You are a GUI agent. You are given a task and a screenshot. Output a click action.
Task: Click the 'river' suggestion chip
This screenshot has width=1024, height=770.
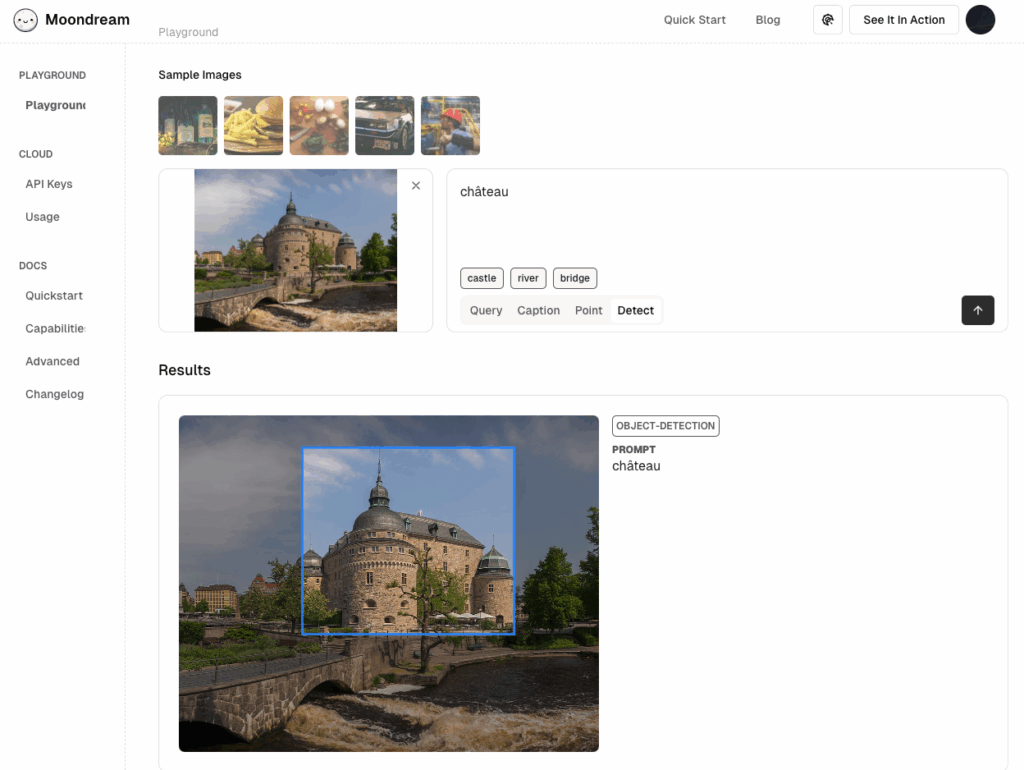(528, 278)
